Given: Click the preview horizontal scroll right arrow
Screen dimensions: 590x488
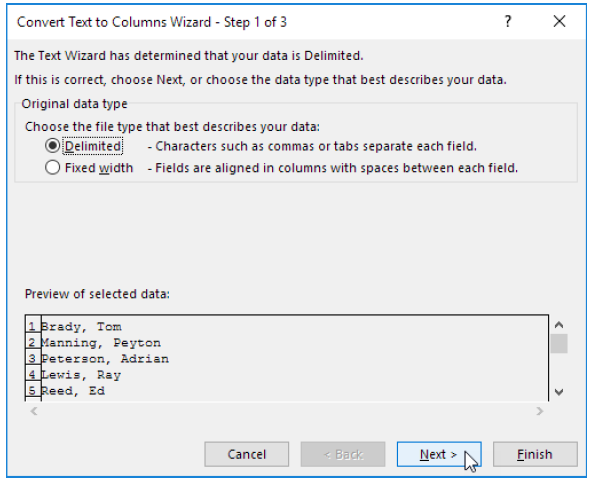Looking at the screenshot, I should point(540,411).
